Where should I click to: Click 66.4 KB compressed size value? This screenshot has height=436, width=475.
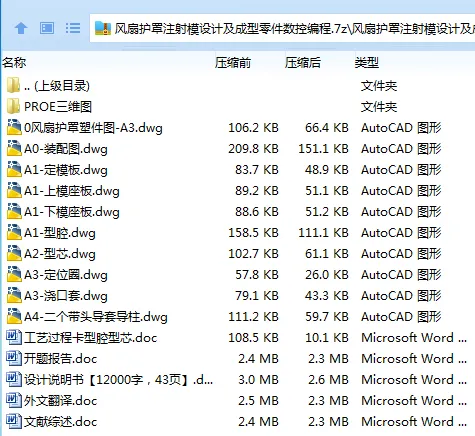[x=327, y=128]
